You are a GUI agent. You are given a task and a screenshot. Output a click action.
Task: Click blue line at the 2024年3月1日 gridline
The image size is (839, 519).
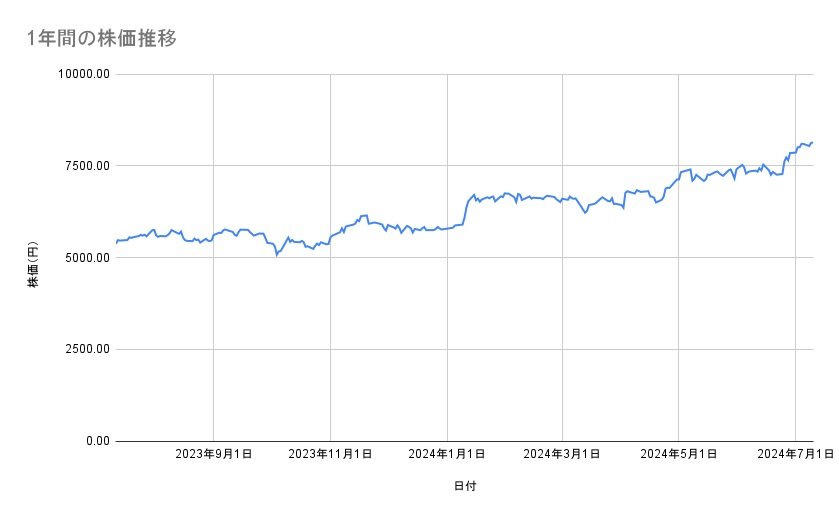point(563,199)
